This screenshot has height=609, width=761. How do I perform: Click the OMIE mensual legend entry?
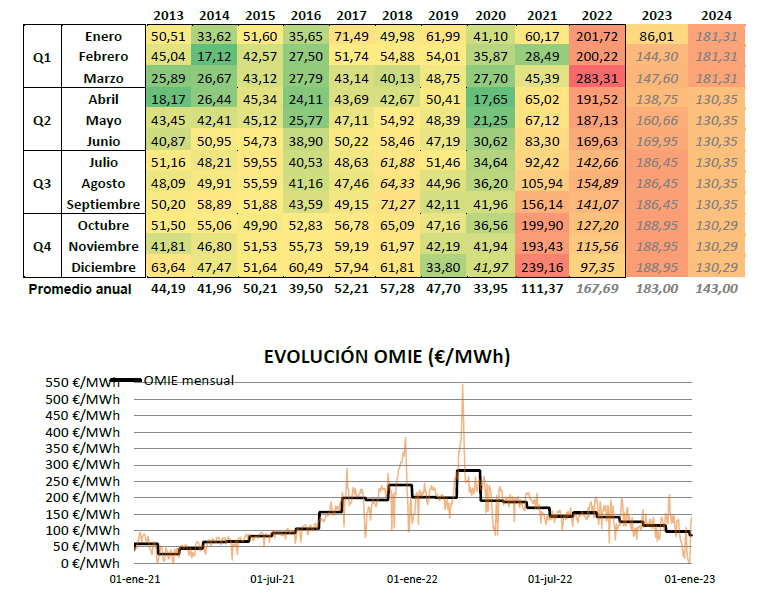point(173,380)
